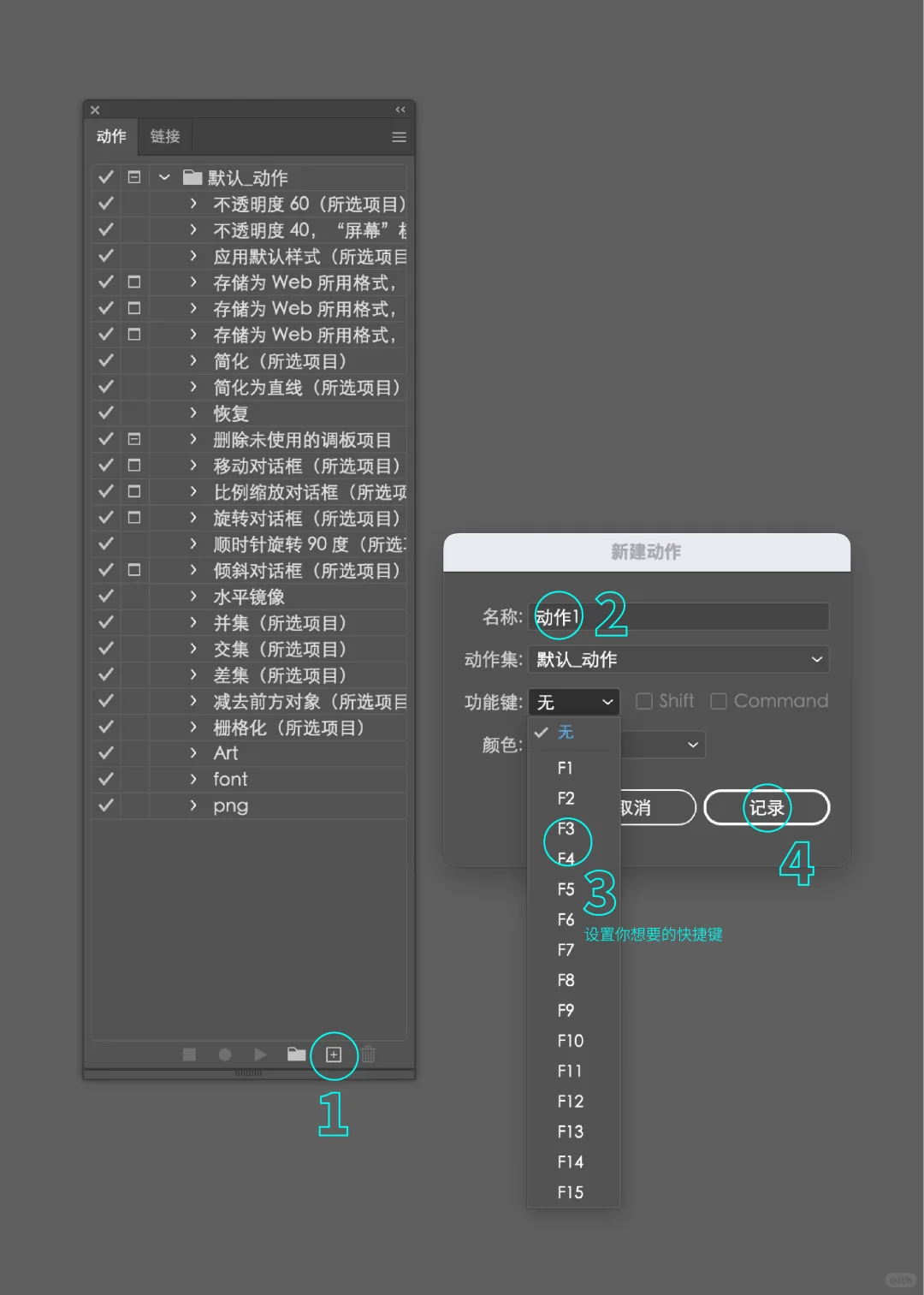Click the Create new set folder icon
Screen dimensions: 924x1295
(x=296, y=1054)
